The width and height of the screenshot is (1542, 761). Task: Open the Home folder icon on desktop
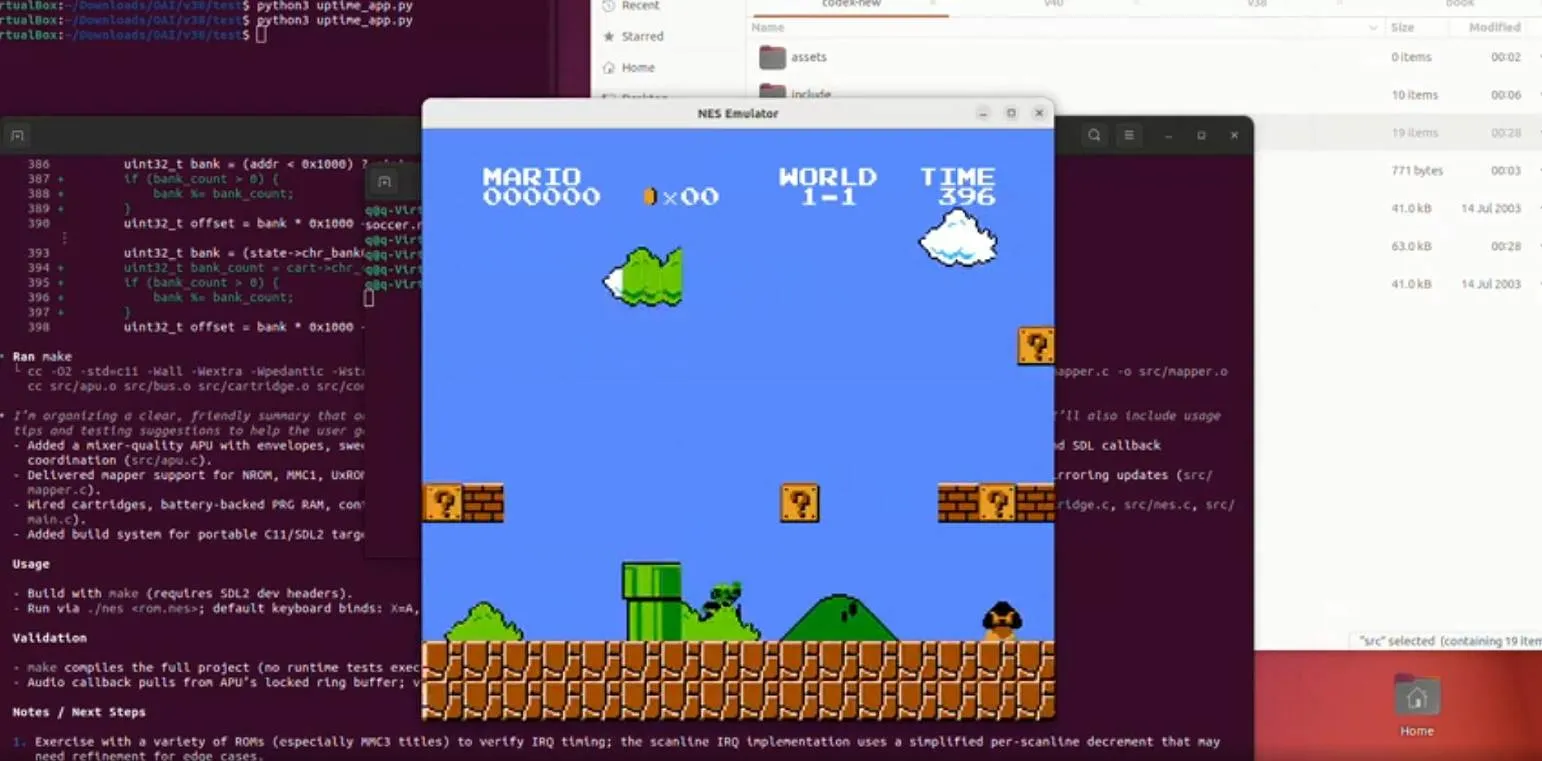pos(1416,698)
